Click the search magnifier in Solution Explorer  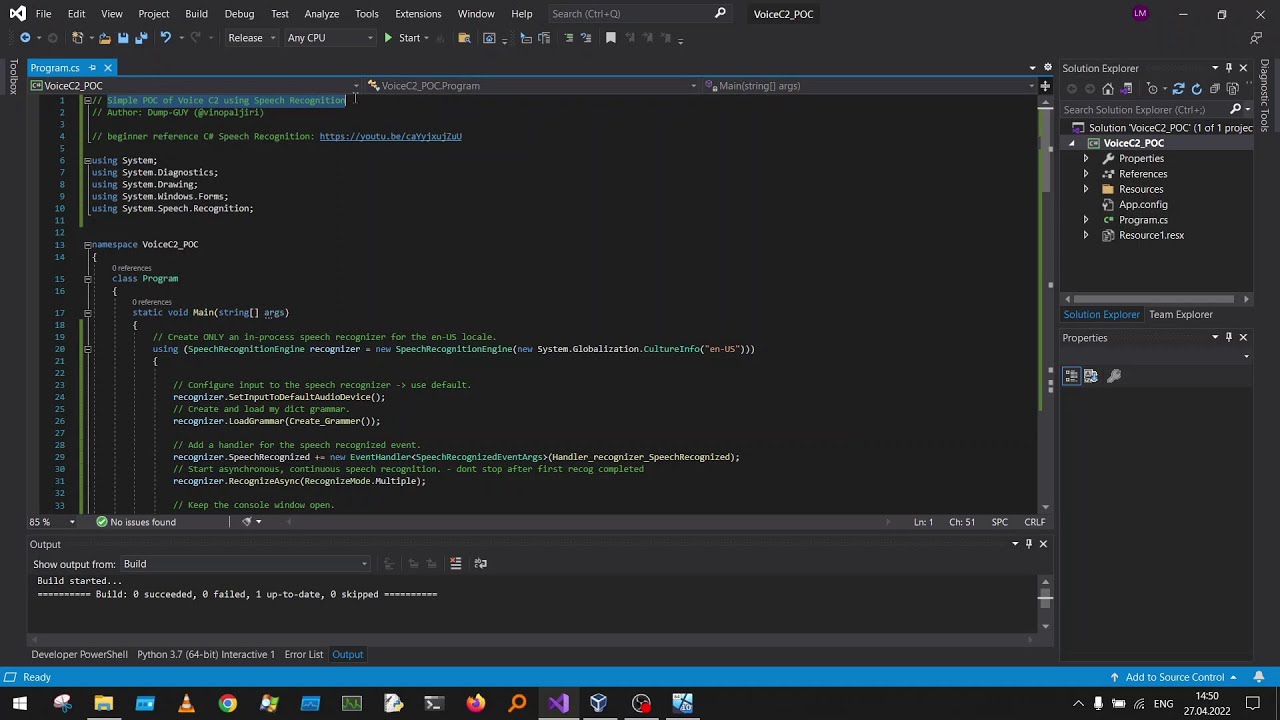tap(1235, 110)
